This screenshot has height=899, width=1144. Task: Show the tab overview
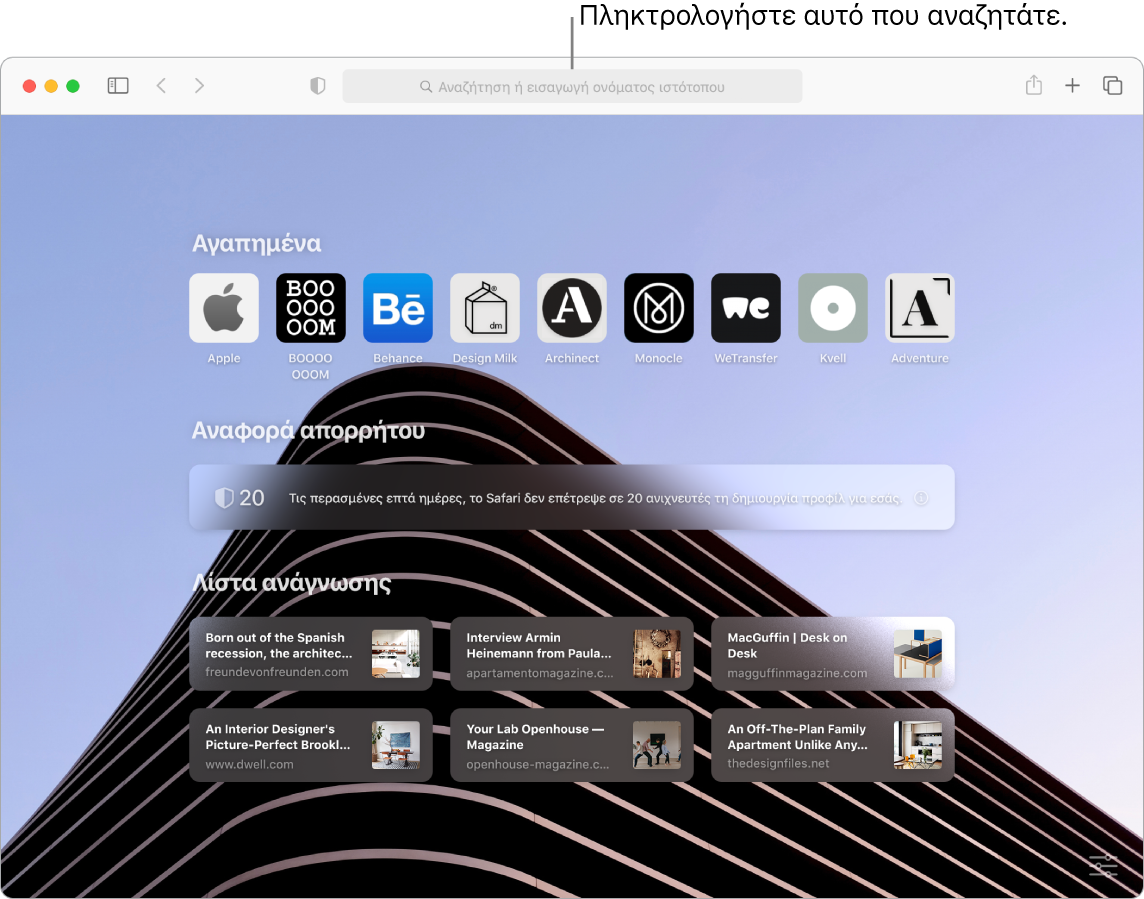pyautogui.click(x=1112, y=85)
